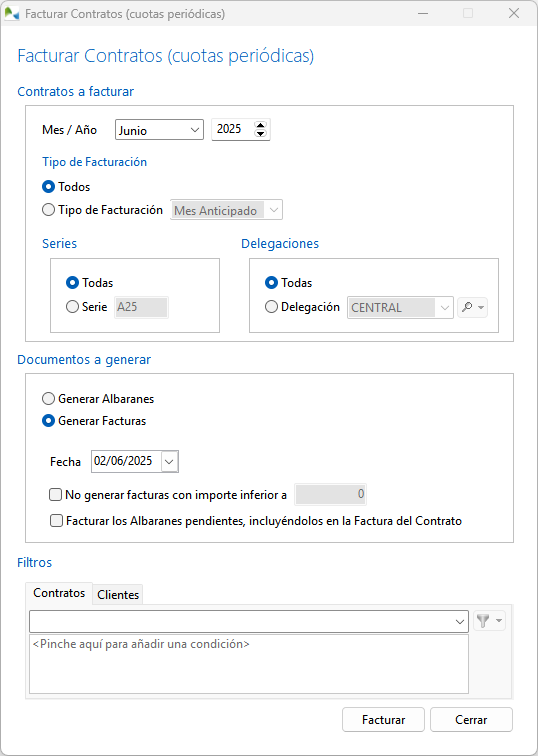Viewport: 538px width, 756px height.
Task: Open the filter funnel button in Filtros
Action: pos(490,621)
